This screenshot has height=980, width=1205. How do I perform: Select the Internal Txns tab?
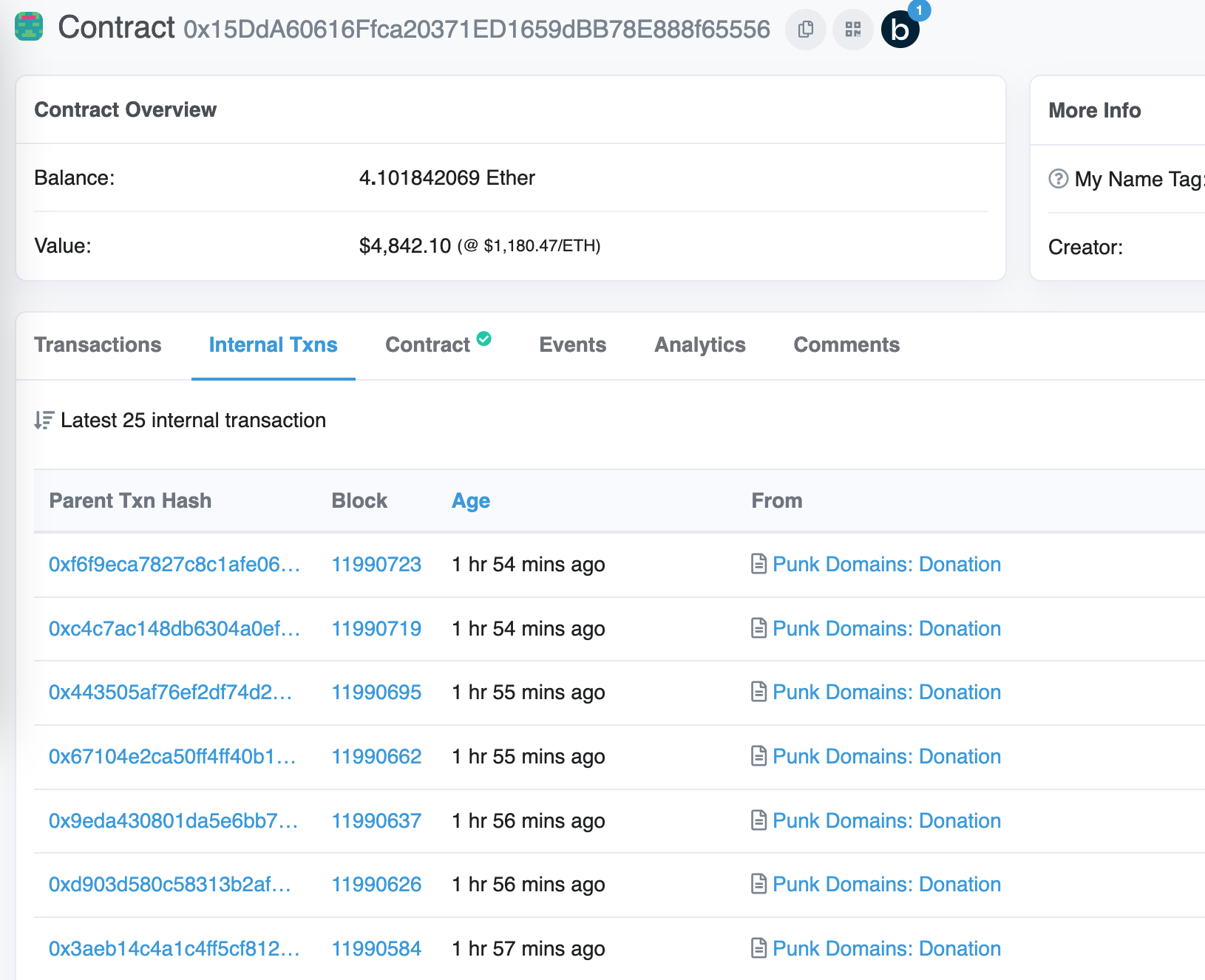pos(273,345)
